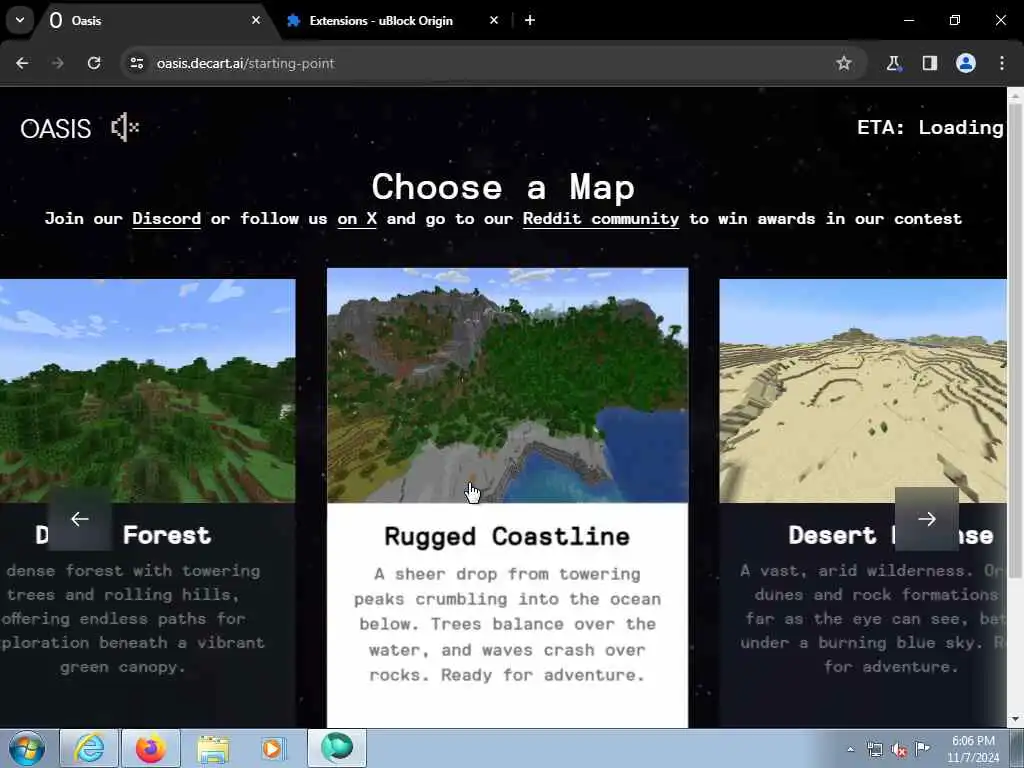The height and width of the screenshot is (768, 1024).
Task: Bookmark this page with star icon
Action: pos(844,63)
